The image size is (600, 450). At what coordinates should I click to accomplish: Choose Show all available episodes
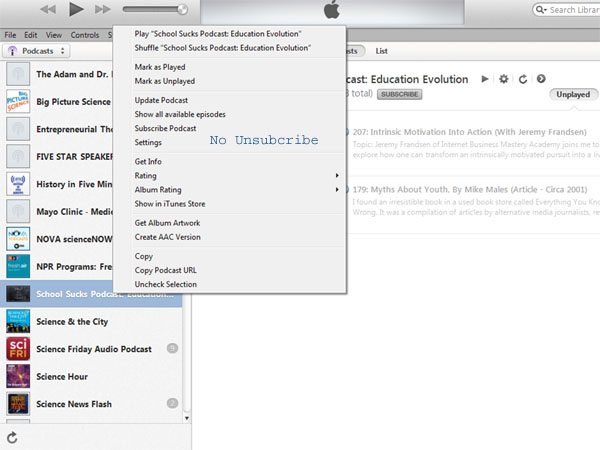pyautogui.click(x=180, y=114)
